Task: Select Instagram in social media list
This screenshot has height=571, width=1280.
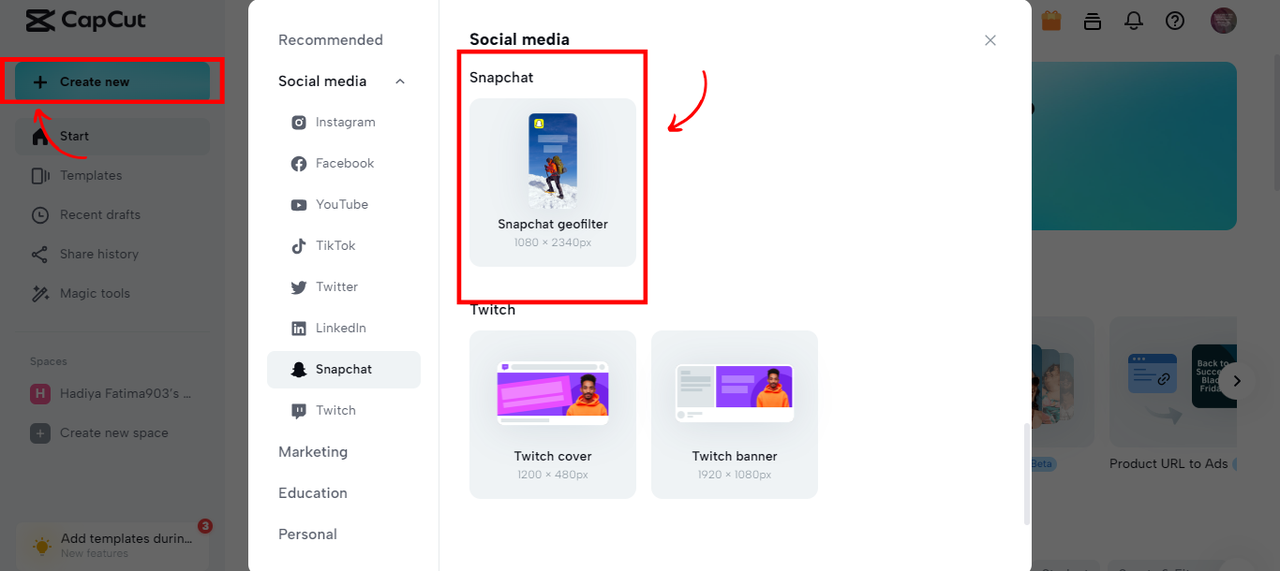Action: pos(345,122)
